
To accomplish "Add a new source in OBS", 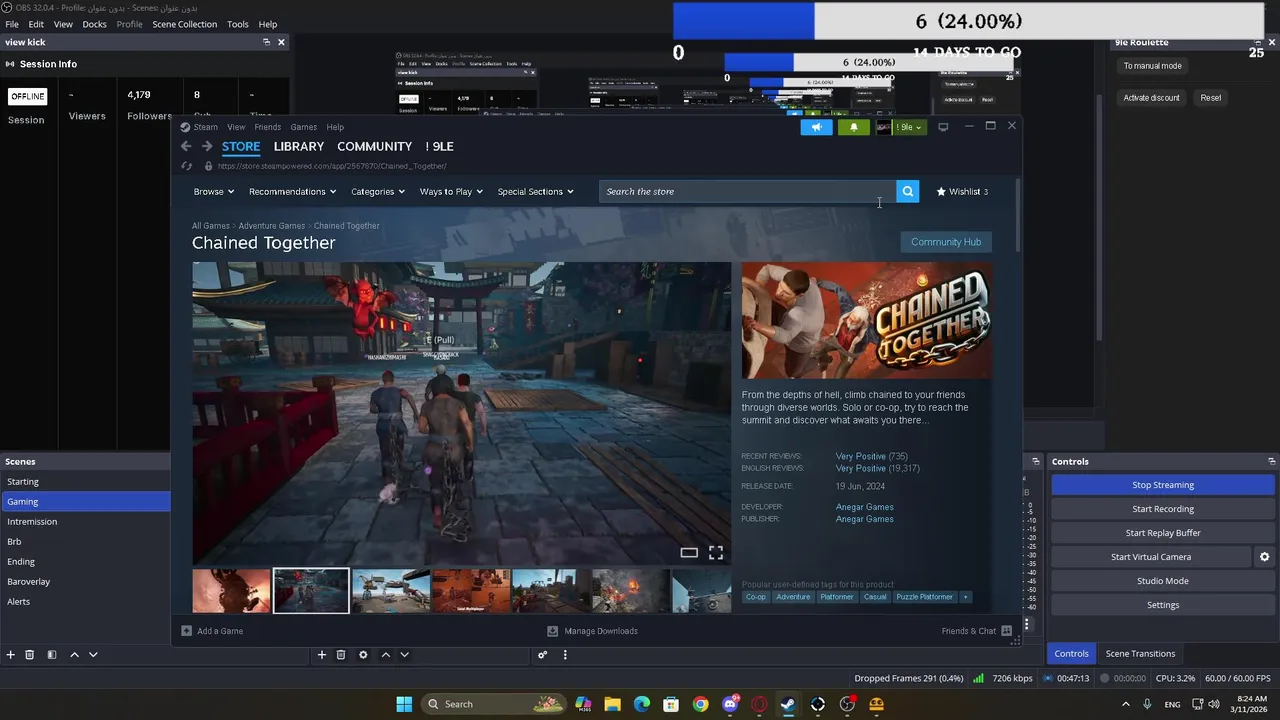I will coord(321,654).
